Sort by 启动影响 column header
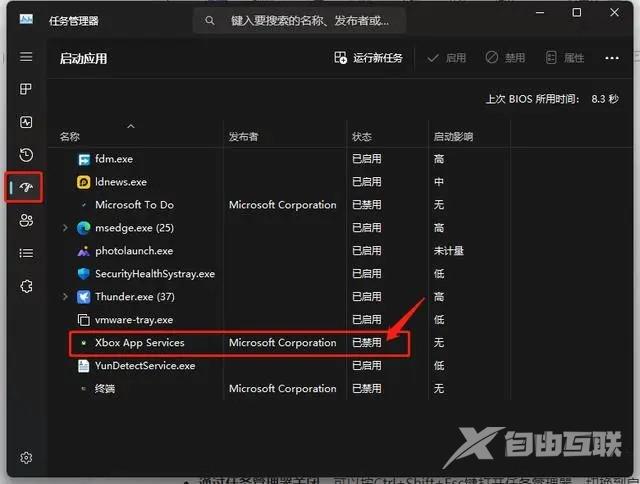 [453, 137]
